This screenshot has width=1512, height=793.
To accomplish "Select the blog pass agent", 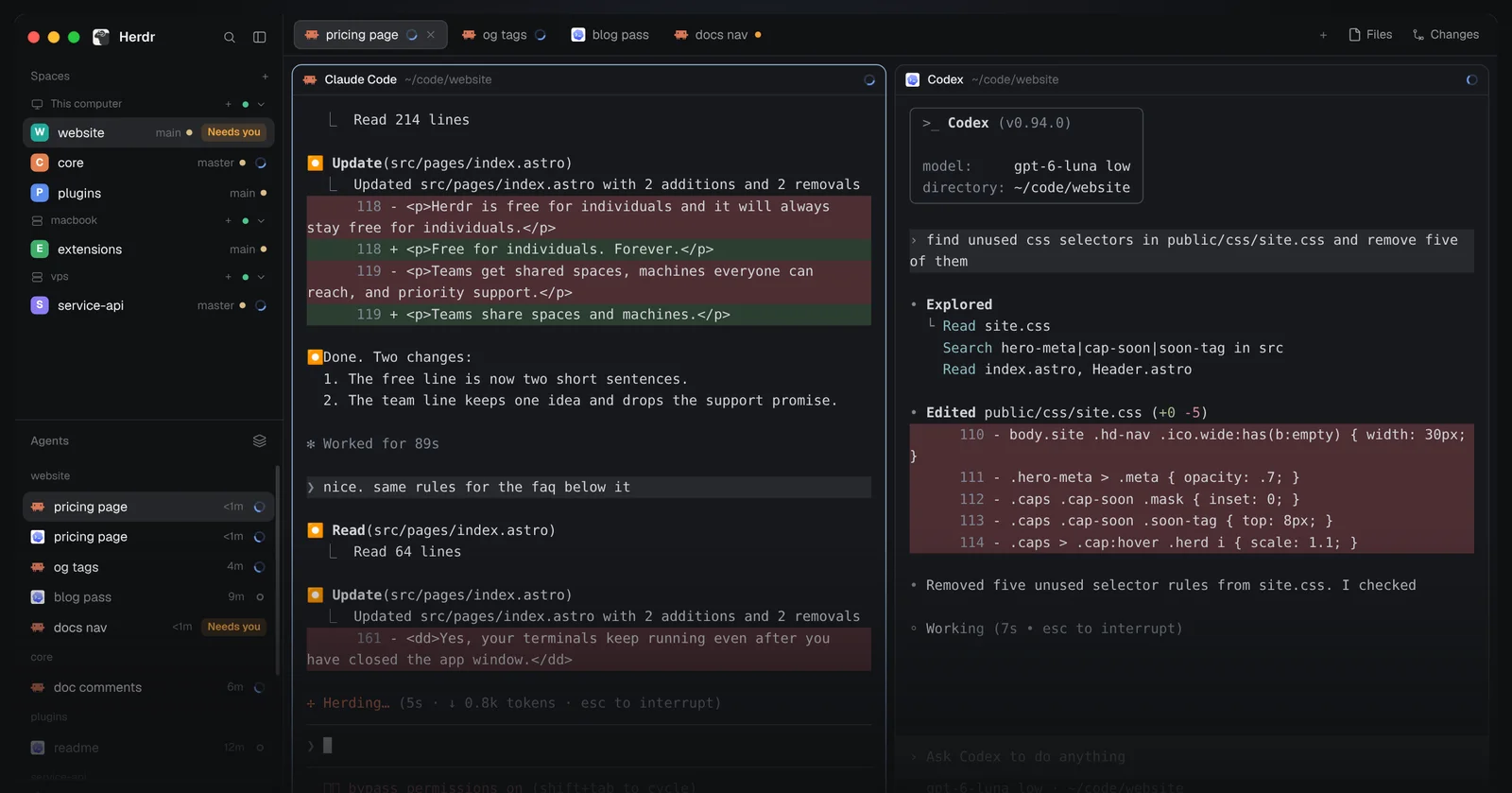I will (148, 597).
